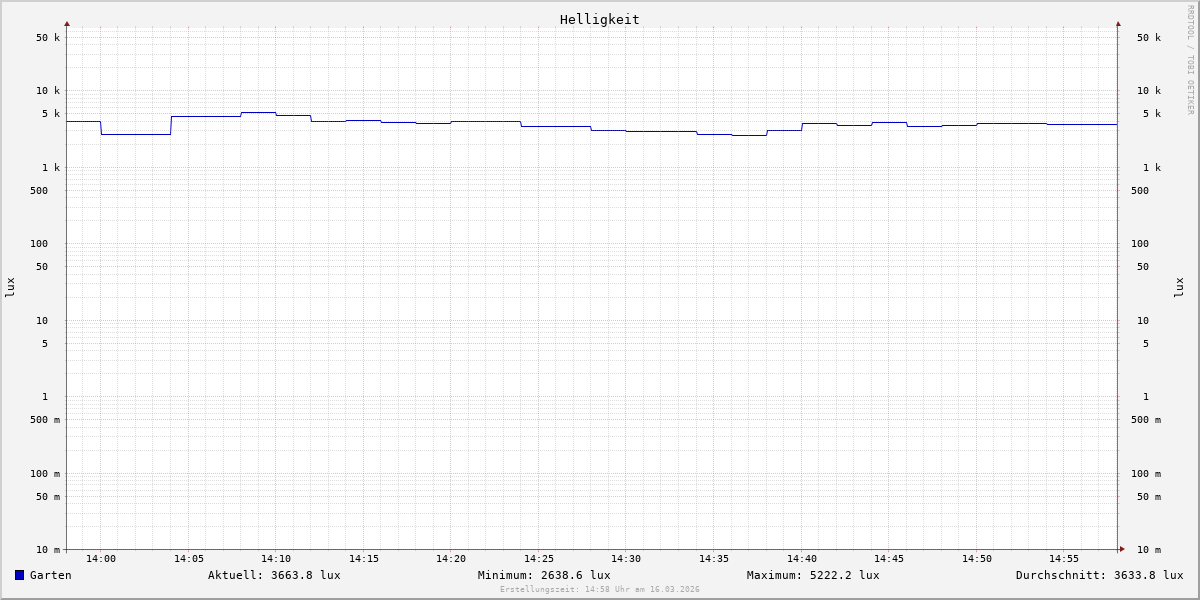
Task: Click the blue Garten legend color square
Action: [19, 575]
